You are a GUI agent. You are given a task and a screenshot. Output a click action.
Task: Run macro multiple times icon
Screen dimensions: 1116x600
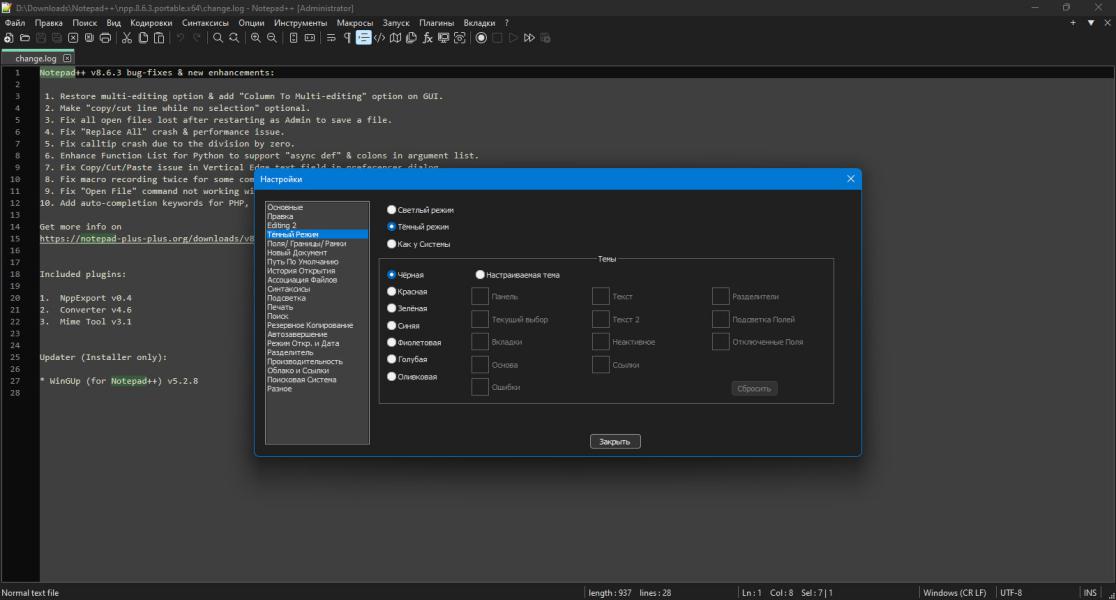[529, 38]
